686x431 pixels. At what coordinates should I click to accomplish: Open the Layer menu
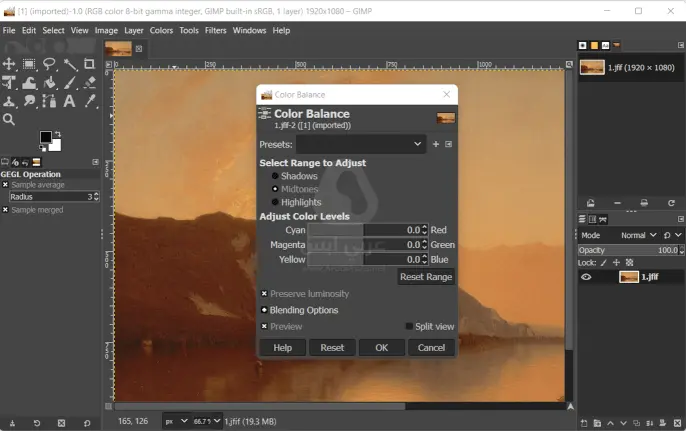[133, 30]
